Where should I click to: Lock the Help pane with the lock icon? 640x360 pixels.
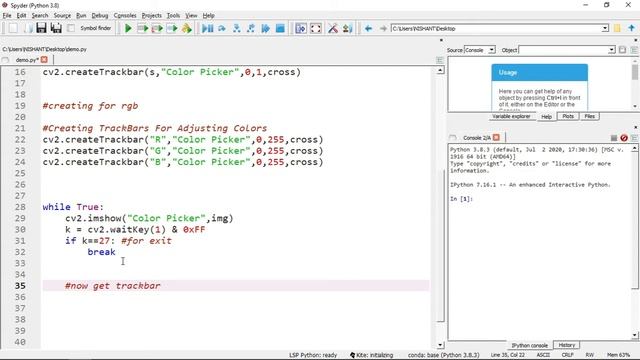click(622, 50)
